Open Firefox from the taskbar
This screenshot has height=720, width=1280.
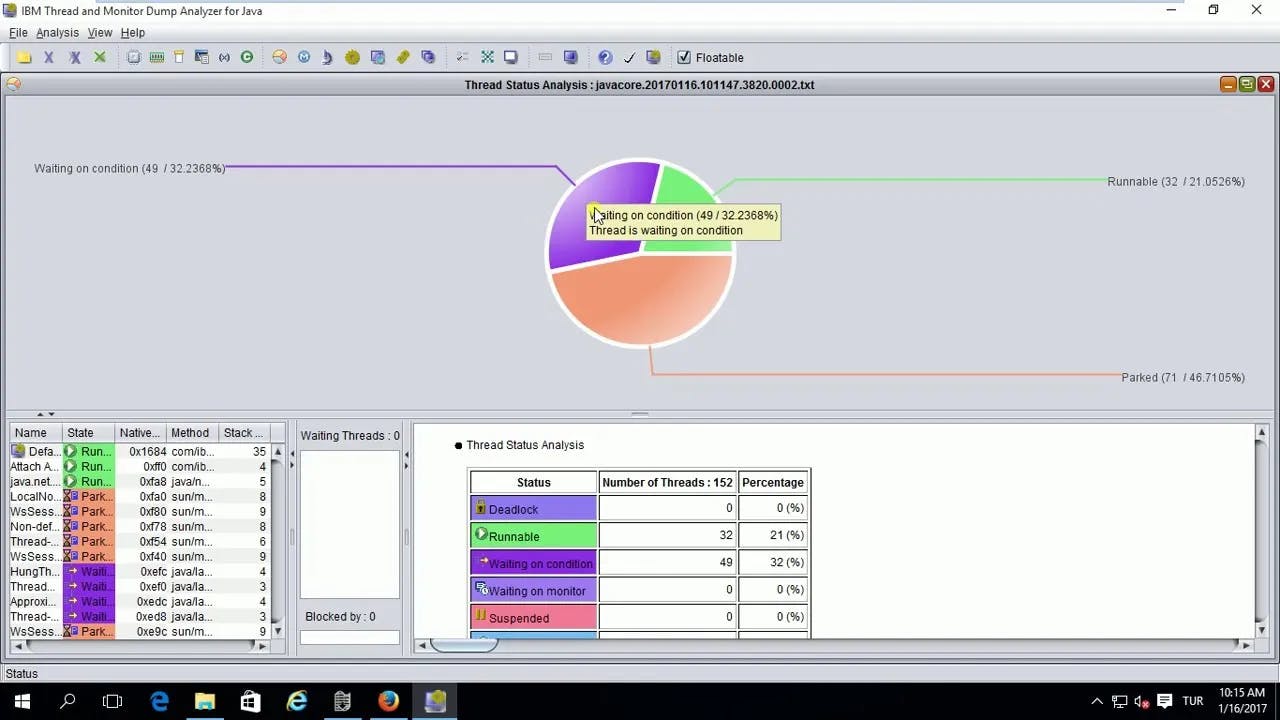tap(388, 701)
